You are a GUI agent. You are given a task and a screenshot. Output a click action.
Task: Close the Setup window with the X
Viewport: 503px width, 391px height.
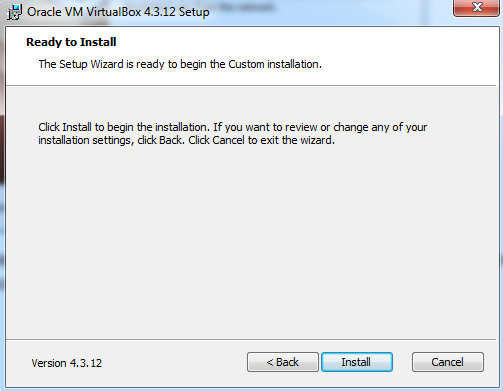(x=476, y=7)
